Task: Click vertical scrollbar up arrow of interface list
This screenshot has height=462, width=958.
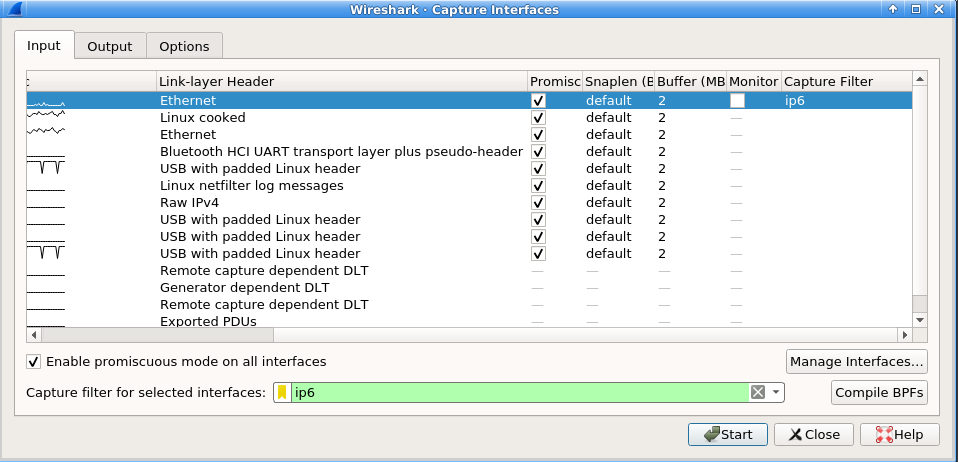Action: (x=920, y=78)
